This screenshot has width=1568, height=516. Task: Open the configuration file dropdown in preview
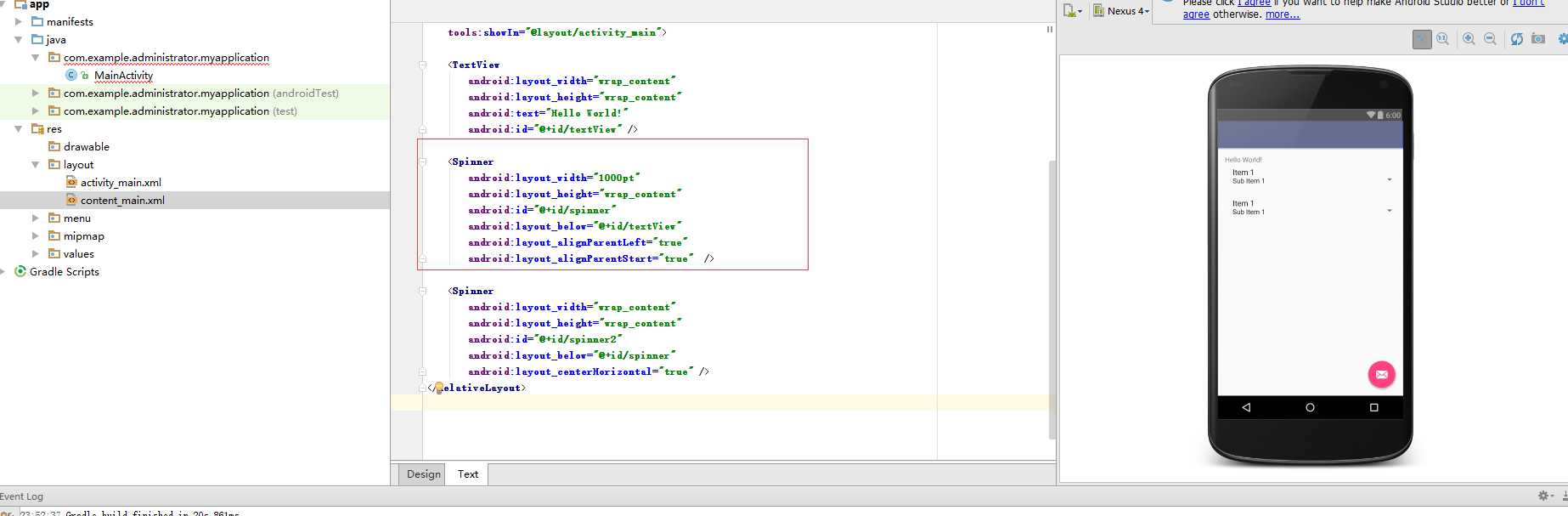1073,11
